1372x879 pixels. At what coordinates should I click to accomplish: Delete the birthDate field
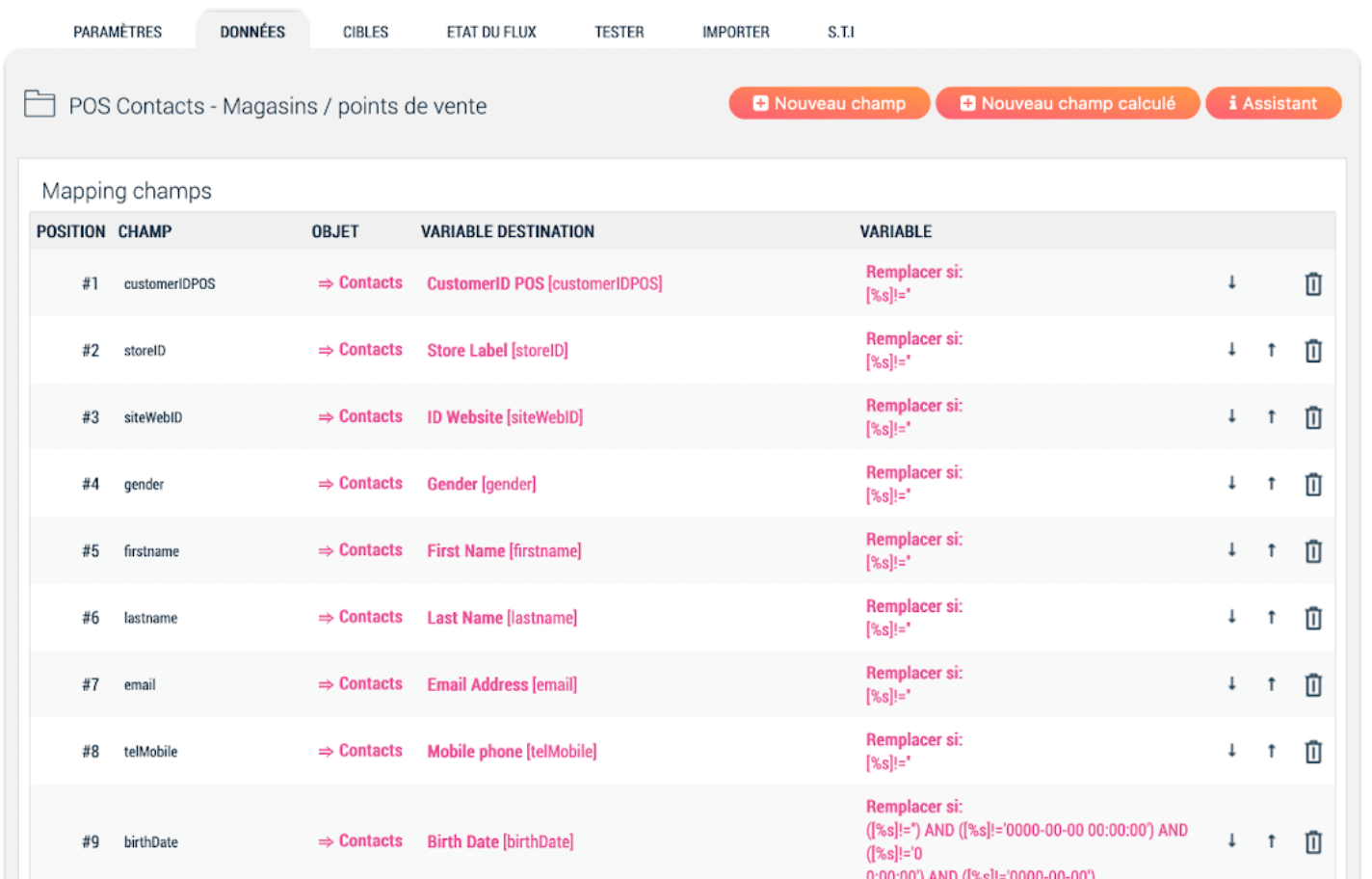[x=1312, y=841]
